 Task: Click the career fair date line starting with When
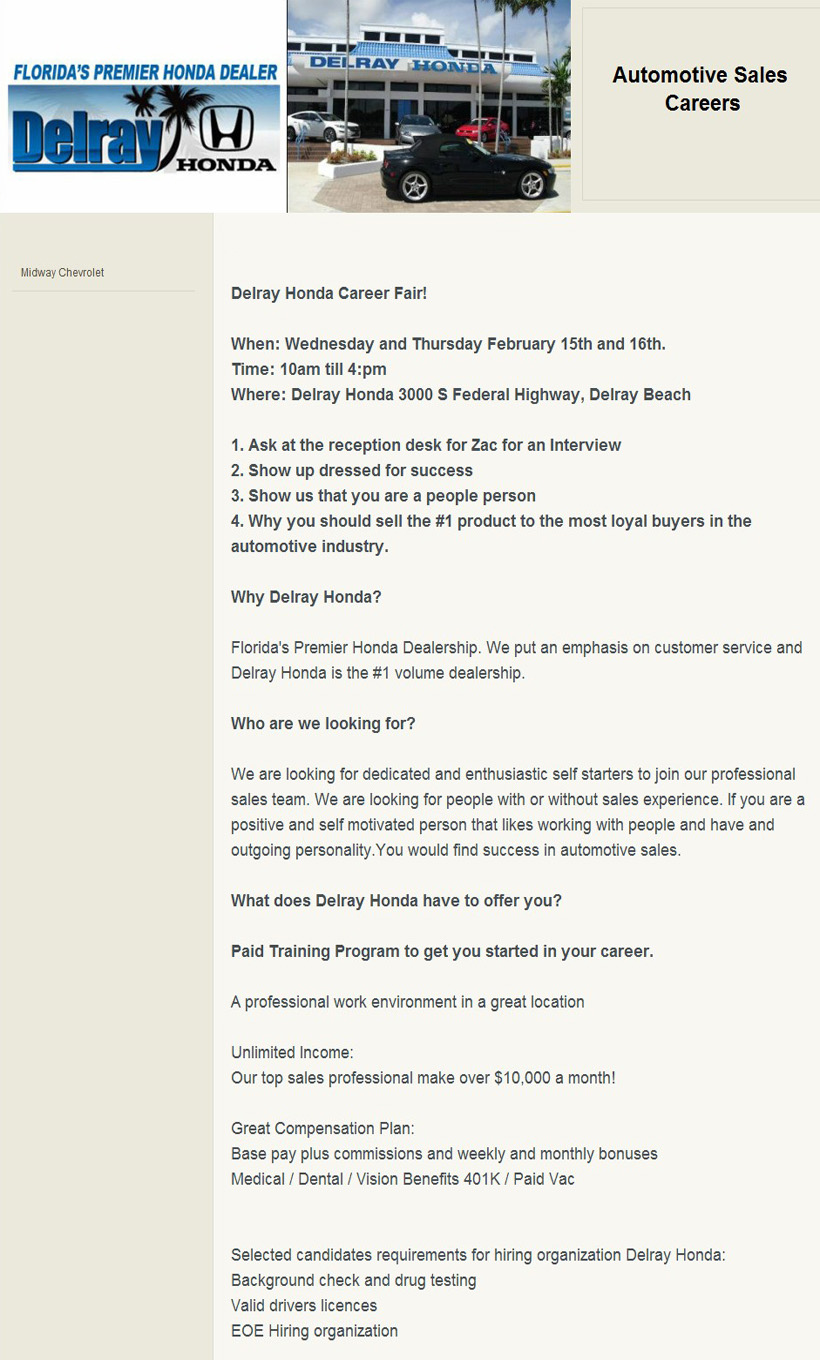coord(448,344)
